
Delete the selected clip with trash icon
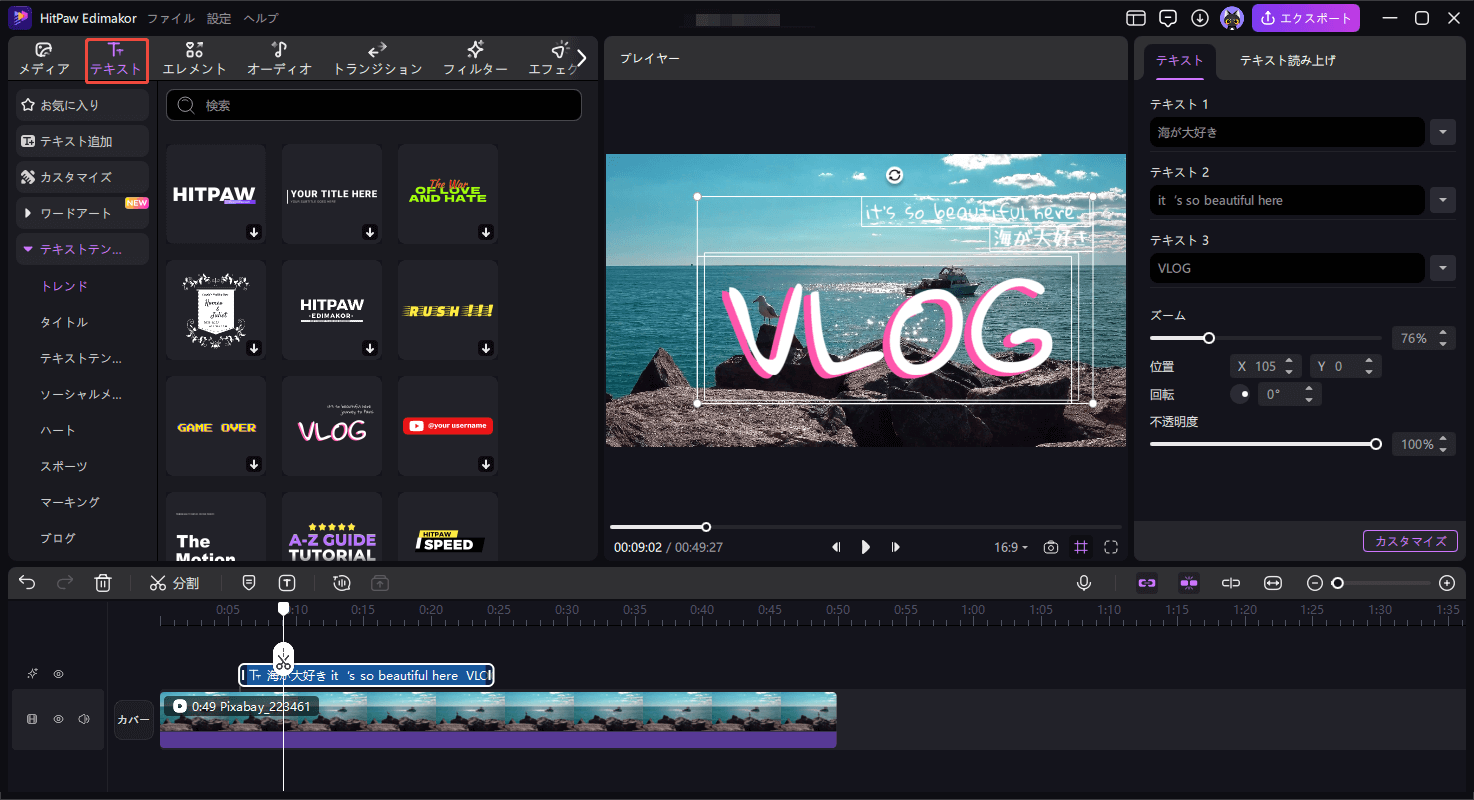[103, 583]
